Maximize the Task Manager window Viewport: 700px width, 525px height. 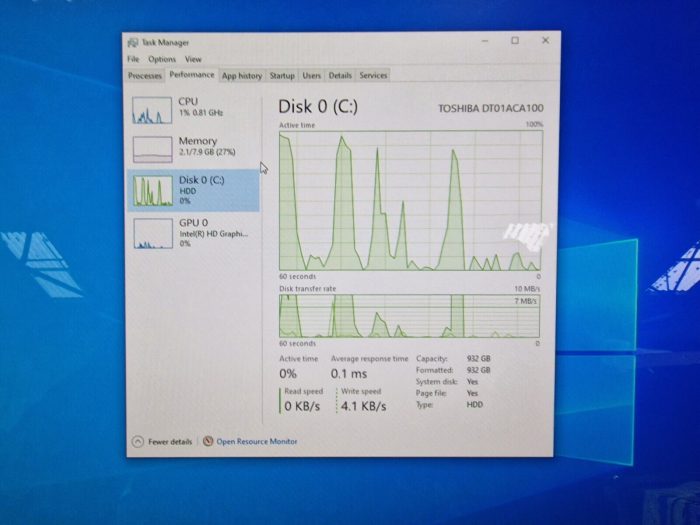pos(515,41)
